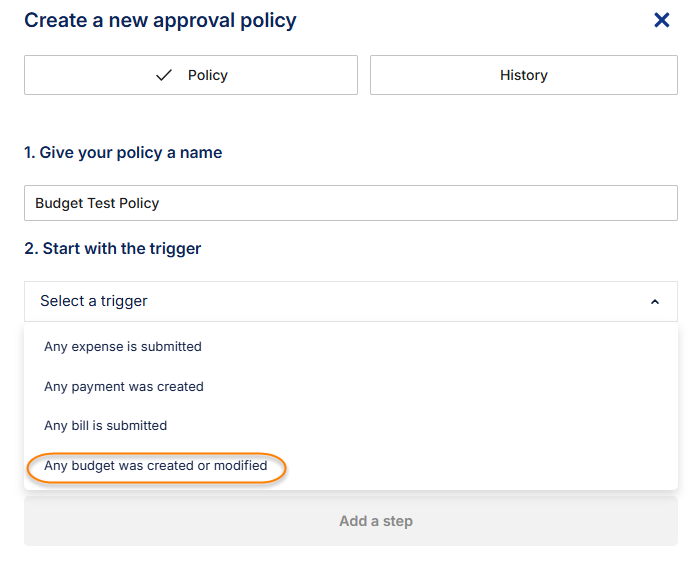The height and width of the screenshot is (586, 694).
Task: Open the 'Select a trigger' dropdown
Action: click(350, 301)
